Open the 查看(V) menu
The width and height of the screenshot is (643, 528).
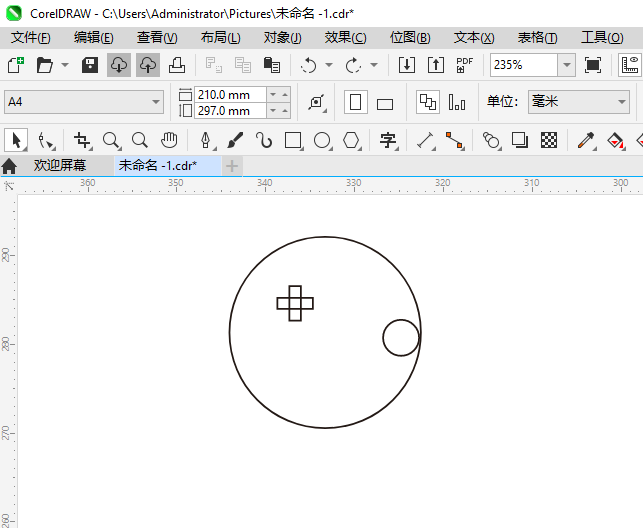coord(157,38)
